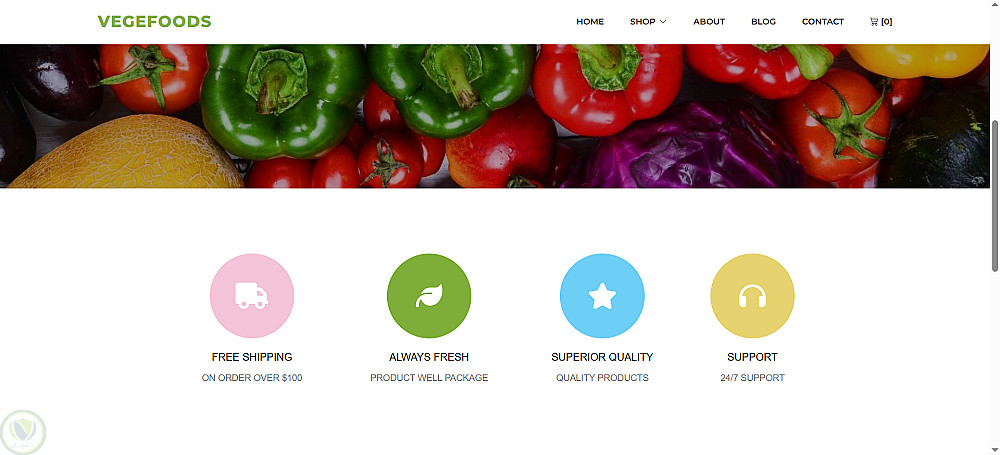The image size is (1000, 455).
Task: Click the yellow headphones Support icon
Action: tap(753, 295)
